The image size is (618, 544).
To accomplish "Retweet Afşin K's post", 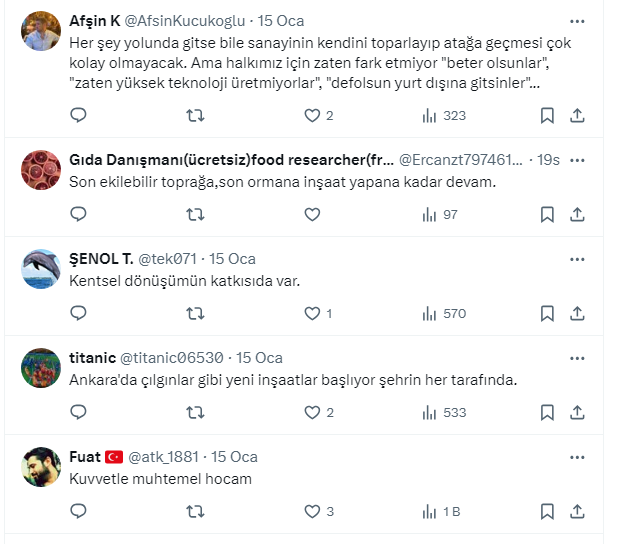I will (196, 115).
